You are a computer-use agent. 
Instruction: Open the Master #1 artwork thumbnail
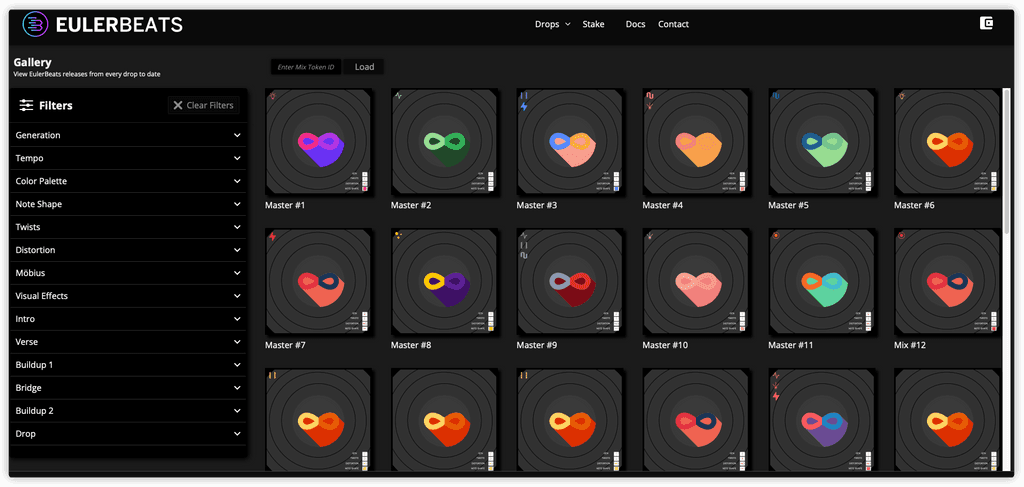(319, 142)
